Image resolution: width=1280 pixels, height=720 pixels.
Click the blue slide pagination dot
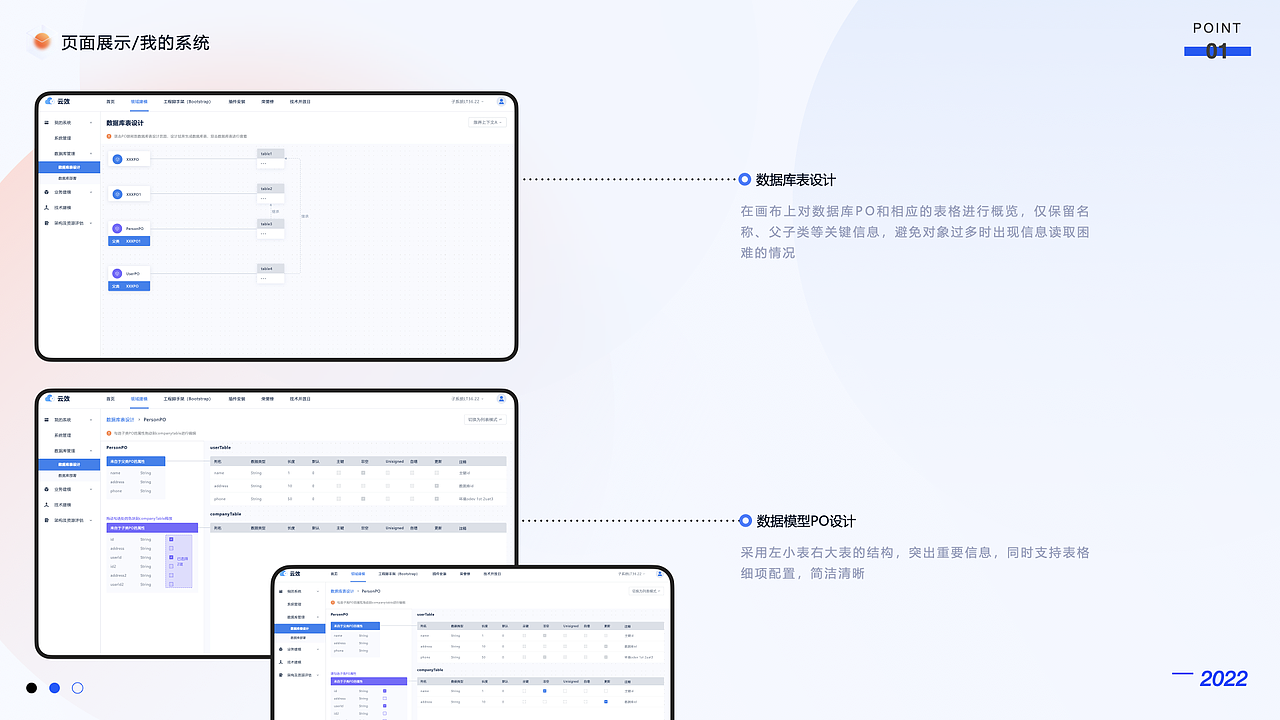click(55, 688)
